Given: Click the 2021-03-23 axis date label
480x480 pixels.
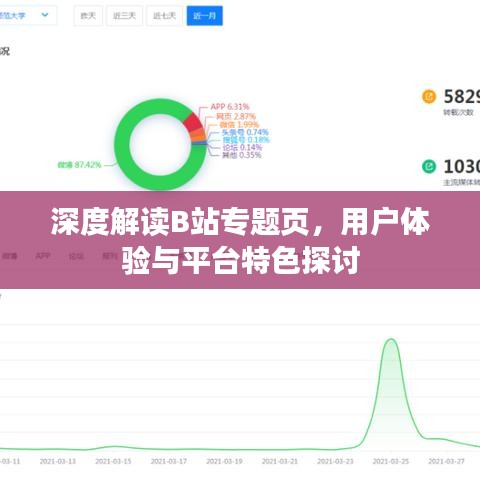Looking at the screenshot, I should (335, 461).
